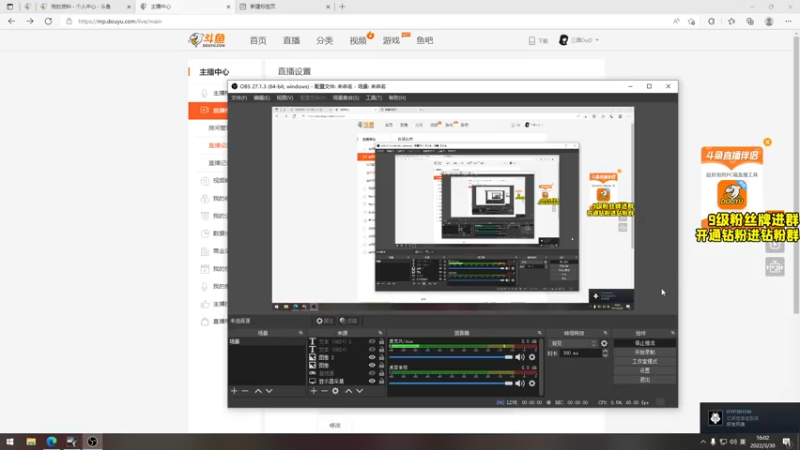Open OBS 设置 settings button
This screenshot has height=450, width=800.
644,371
